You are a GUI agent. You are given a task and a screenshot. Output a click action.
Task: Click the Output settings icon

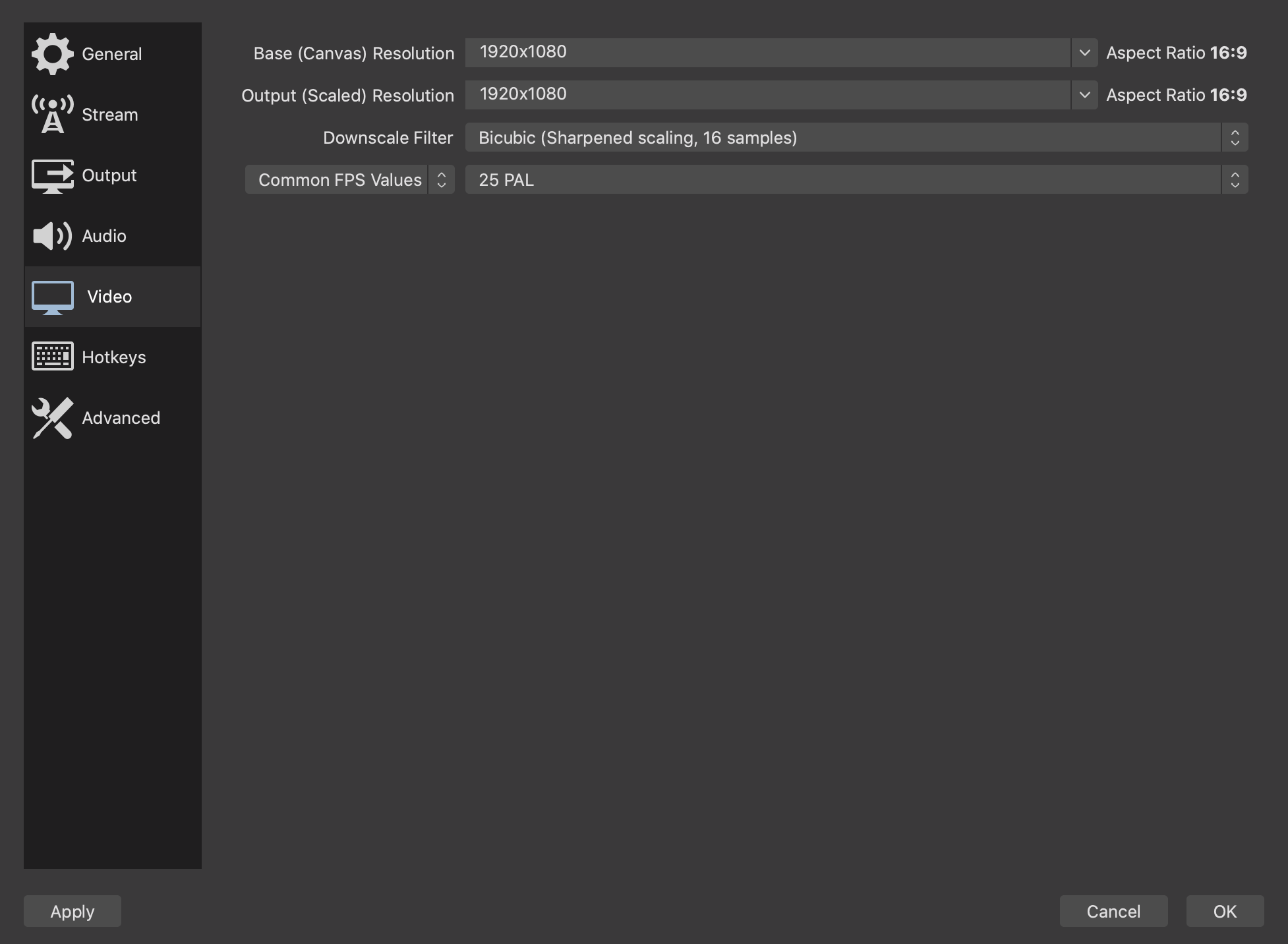click(x=52, y=174)
